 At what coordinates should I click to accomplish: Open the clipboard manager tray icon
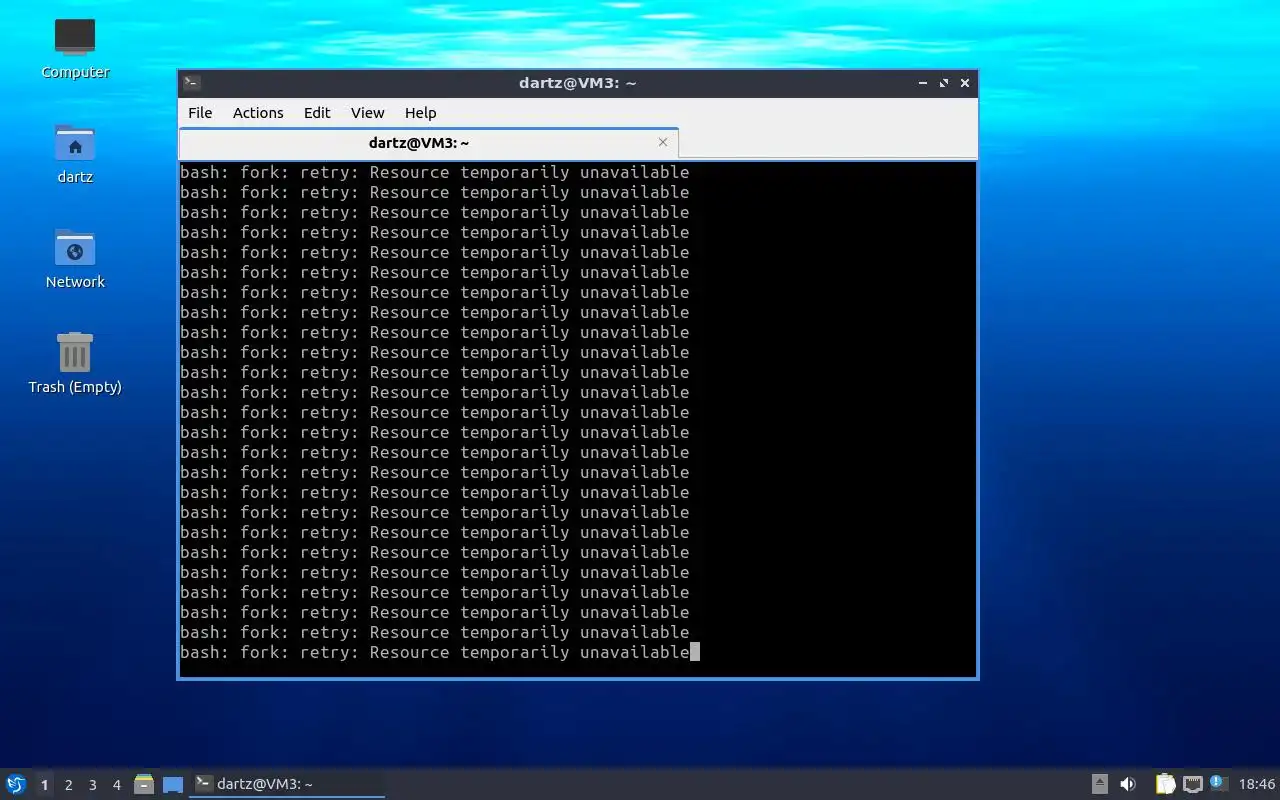tap(1165, 784)
